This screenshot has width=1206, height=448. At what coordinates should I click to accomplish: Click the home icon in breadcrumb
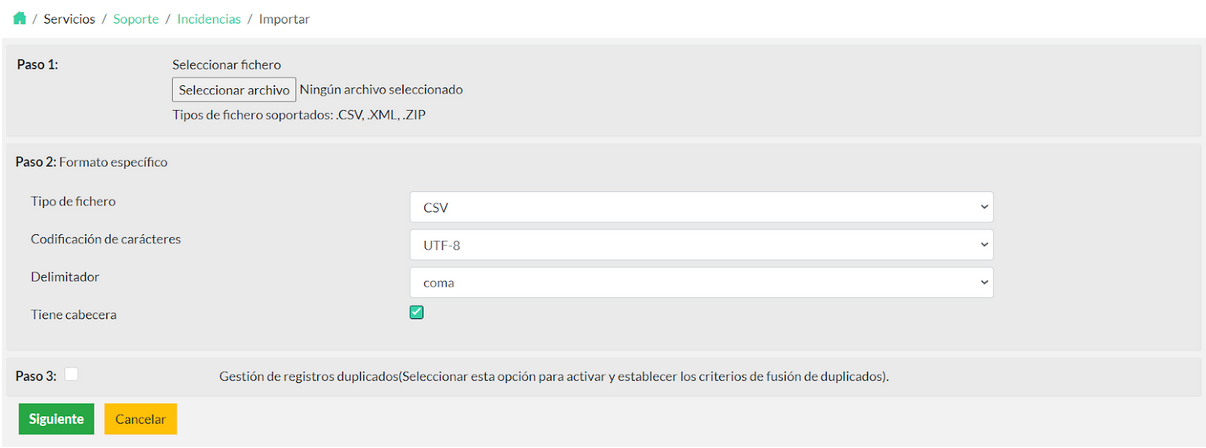19,19
